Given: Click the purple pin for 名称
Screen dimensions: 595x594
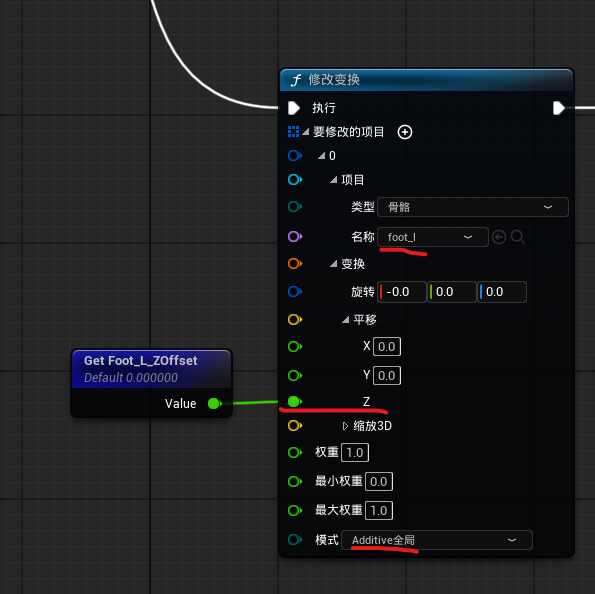Looking at the screenshot, I should point(295,237).
